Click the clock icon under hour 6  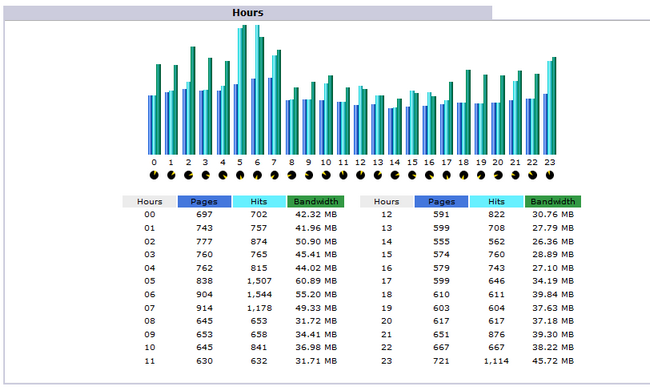[257, 175]
